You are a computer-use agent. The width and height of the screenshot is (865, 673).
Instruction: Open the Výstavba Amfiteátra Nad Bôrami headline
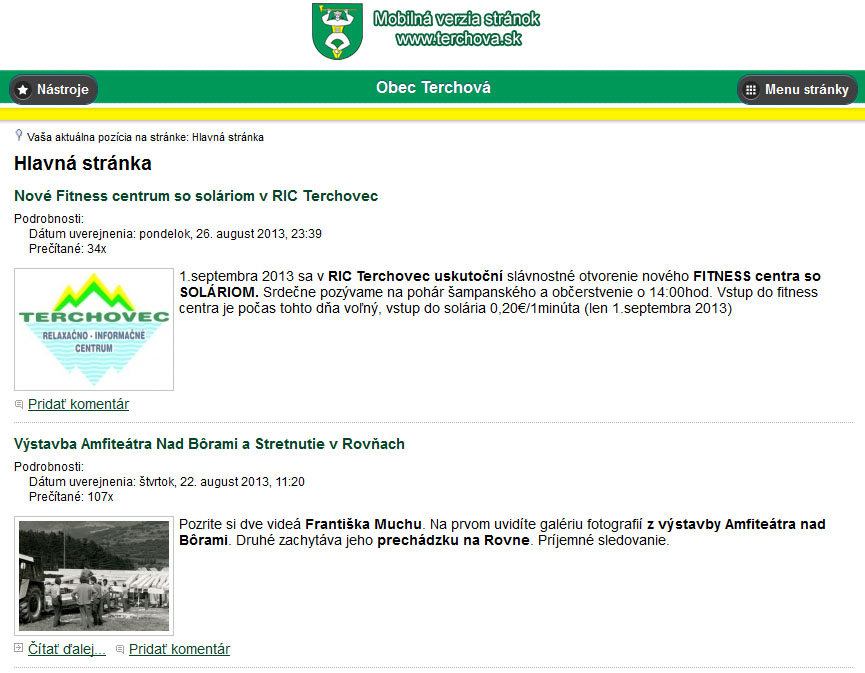point(208,444)
